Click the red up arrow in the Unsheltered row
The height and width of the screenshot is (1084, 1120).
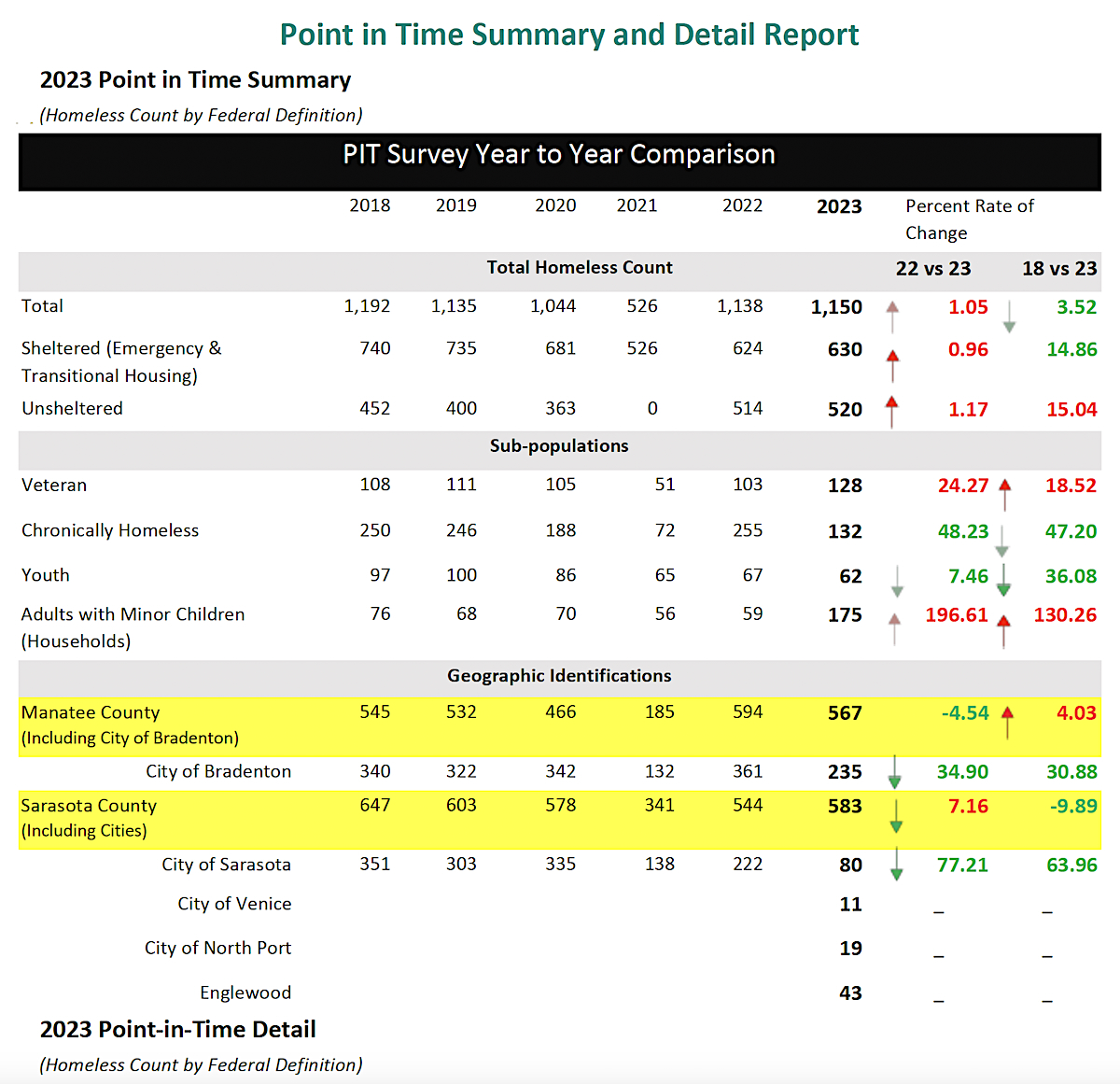(x=891, y=411)
